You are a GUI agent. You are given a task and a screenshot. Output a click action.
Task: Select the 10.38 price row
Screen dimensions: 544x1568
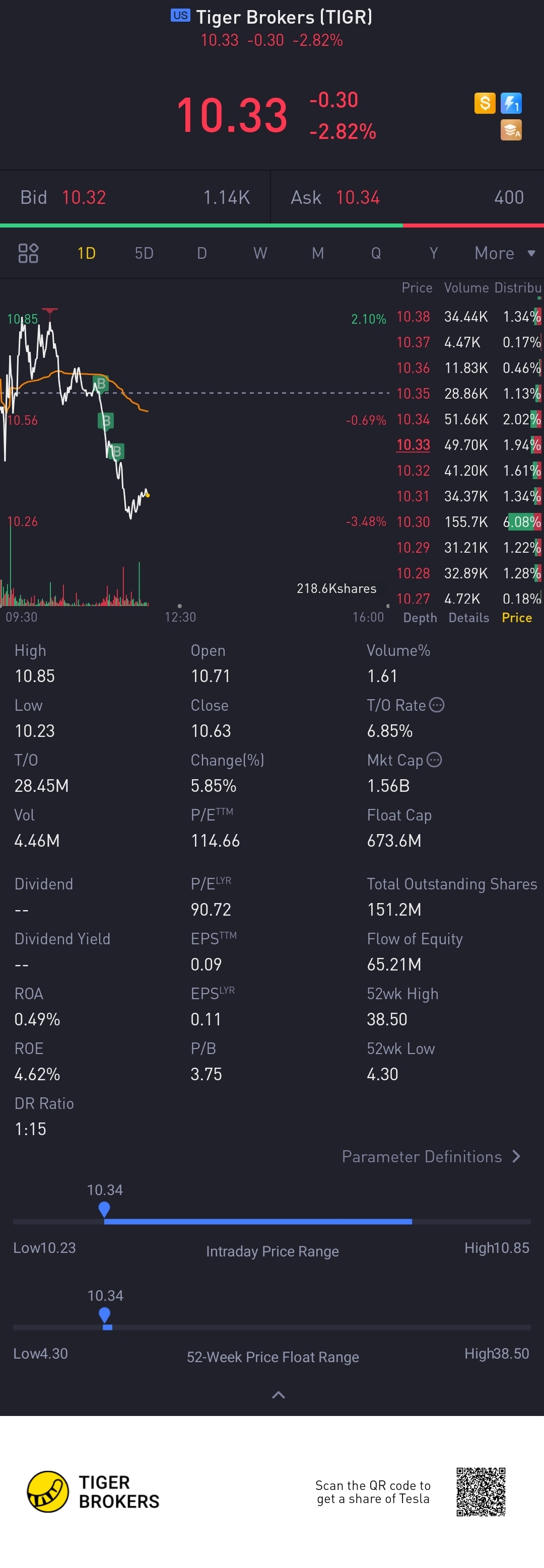click(468, 317)
